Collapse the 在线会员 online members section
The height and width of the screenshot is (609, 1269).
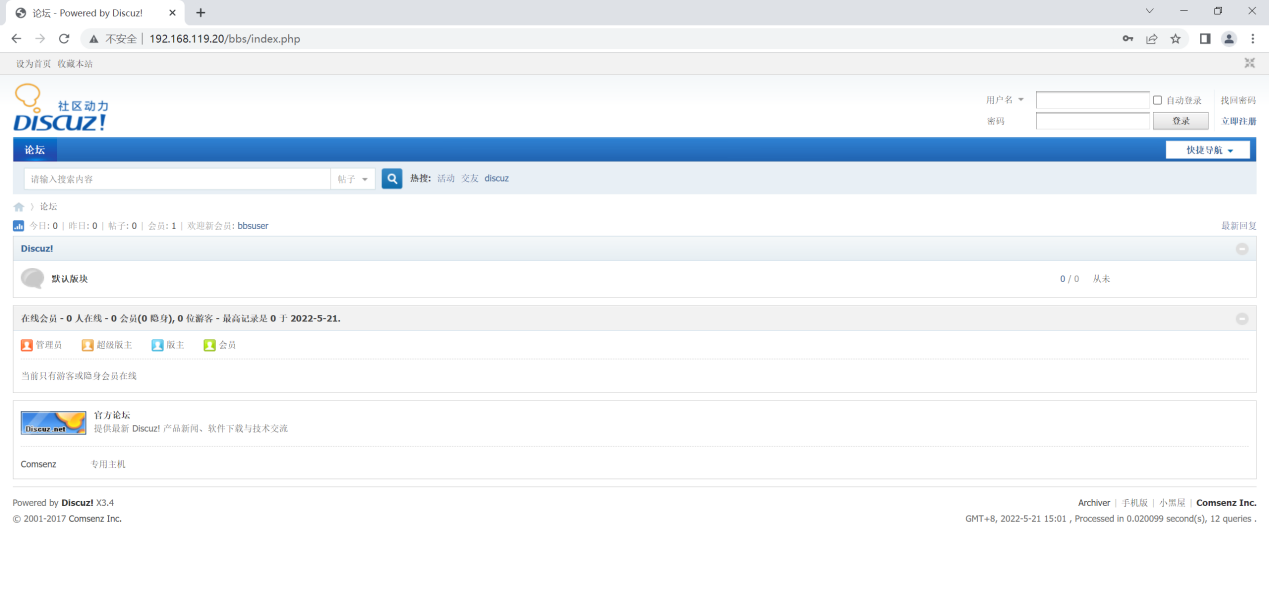1242,319
